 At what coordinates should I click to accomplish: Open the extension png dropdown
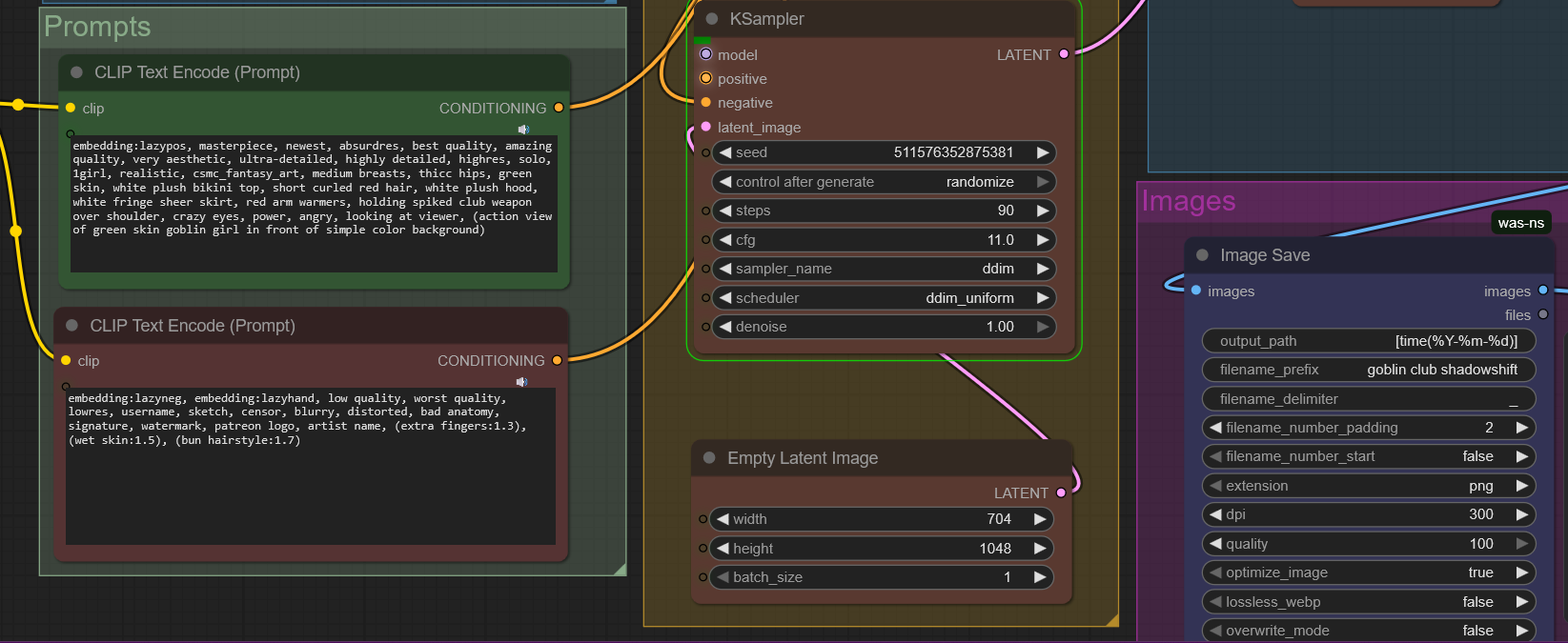[1368, 486]
